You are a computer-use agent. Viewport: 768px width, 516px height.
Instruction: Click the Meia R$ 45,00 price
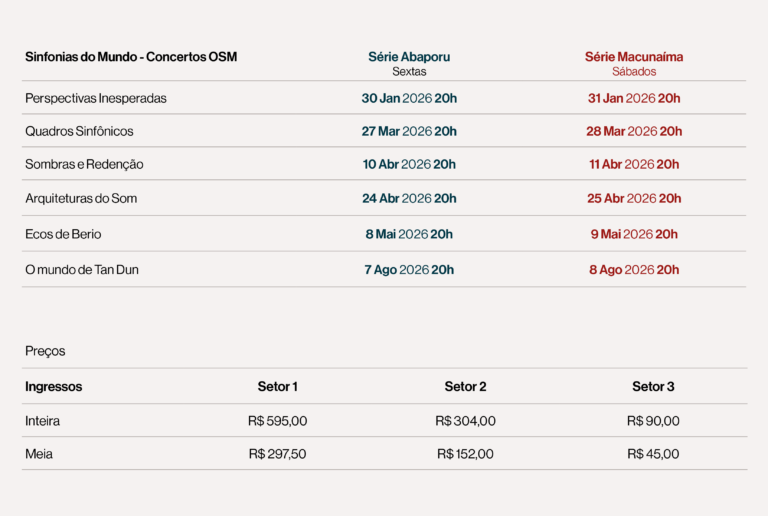(x=653, y=454)
